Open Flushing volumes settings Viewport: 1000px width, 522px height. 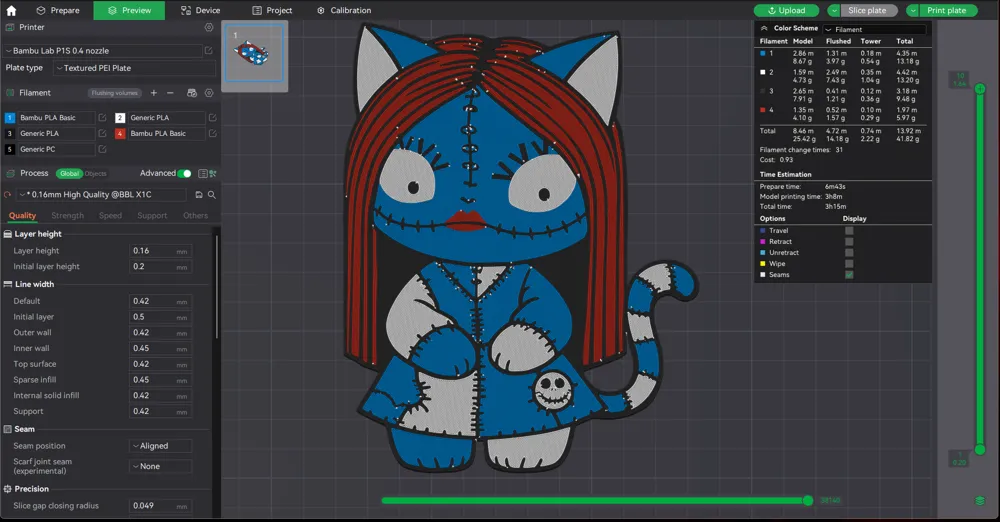click(x=115, y=93)
